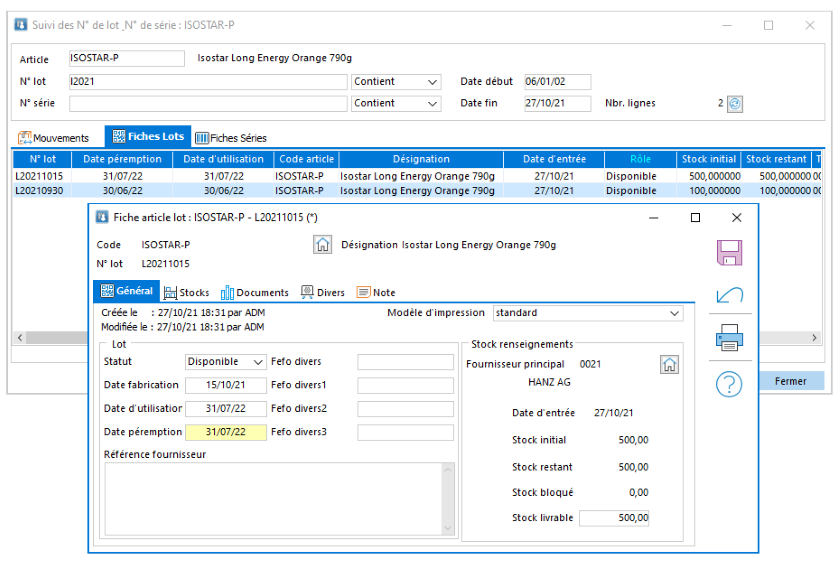Click the Print icon in lot window
840x561 pixels.
tap(729, 338)
